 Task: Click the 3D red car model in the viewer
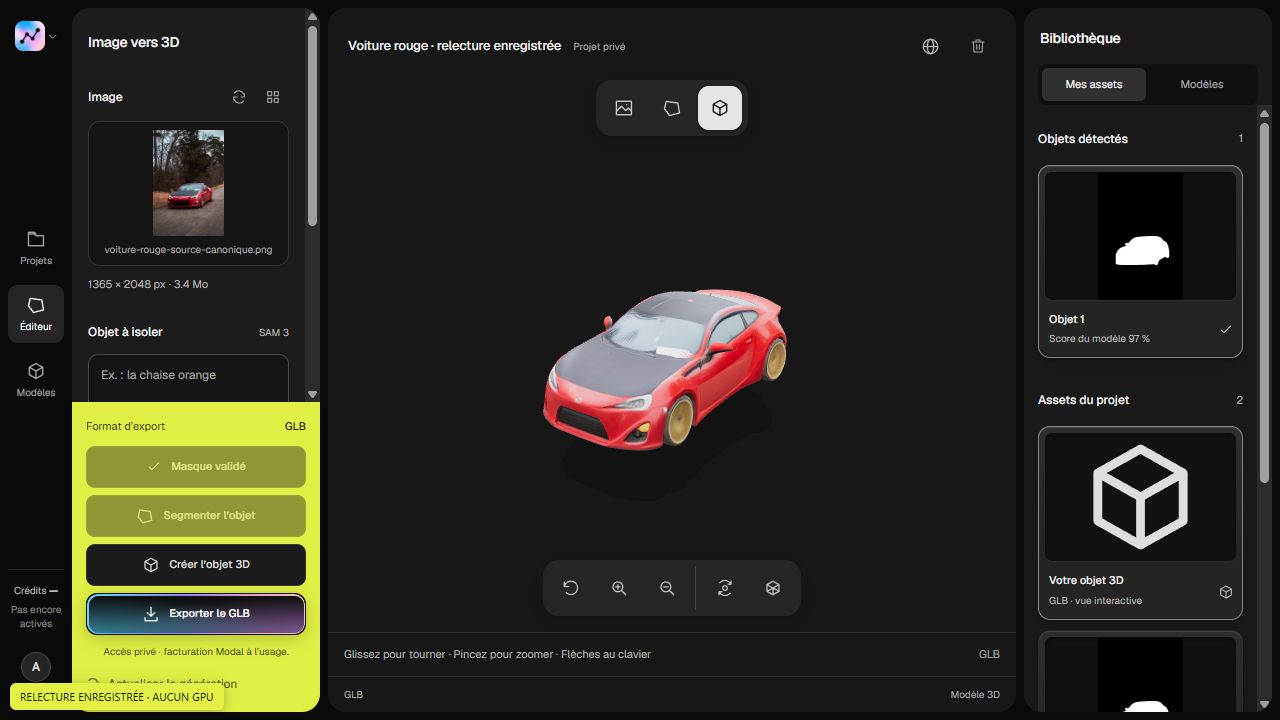(x=665, y=370)
